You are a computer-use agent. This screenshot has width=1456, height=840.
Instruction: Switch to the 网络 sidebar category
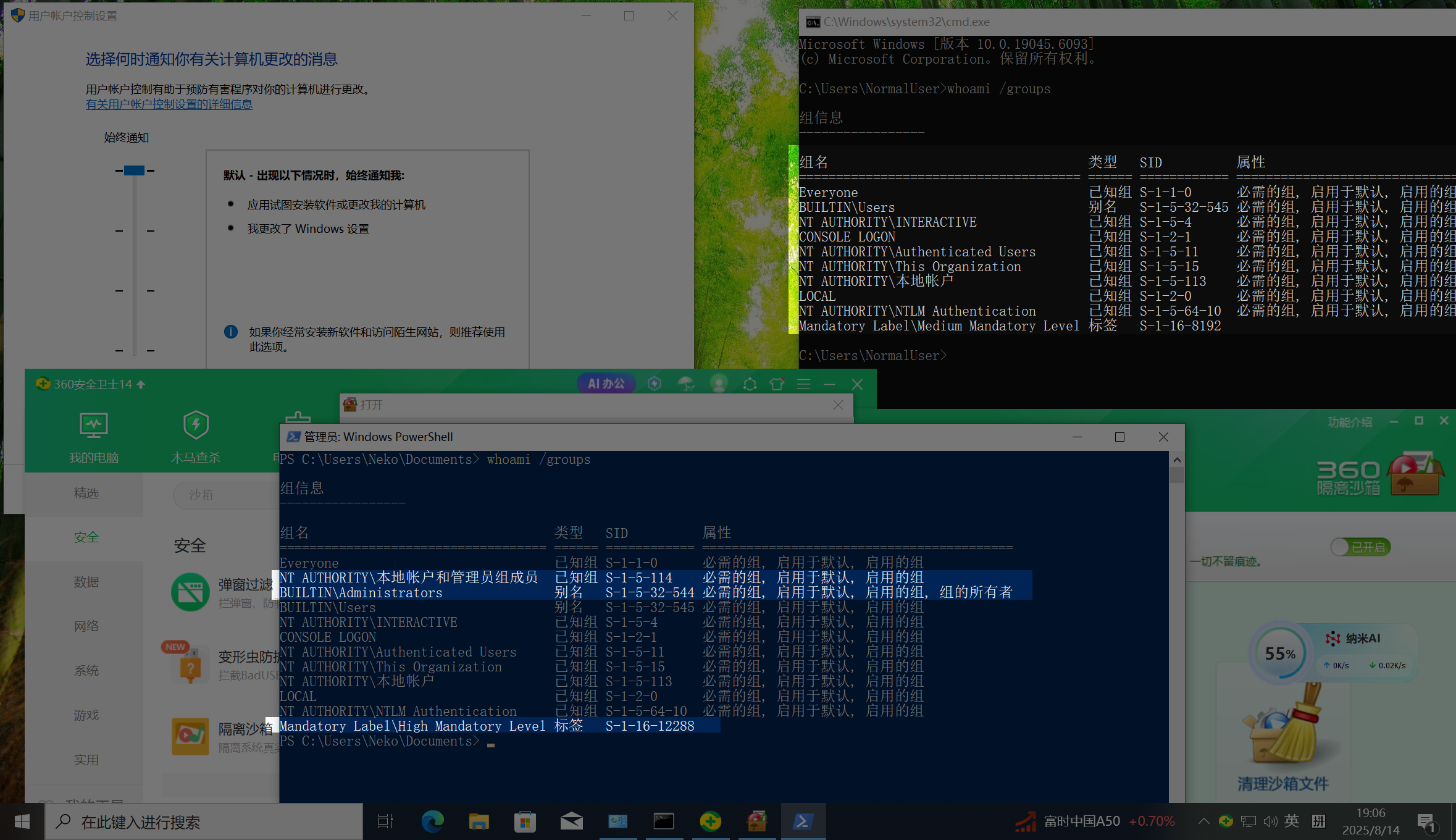(x=86, y=626)
